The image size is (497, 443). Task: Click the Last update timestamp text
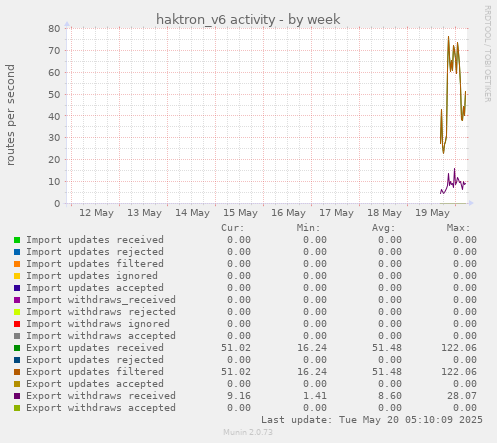click(x=372, y=420)
